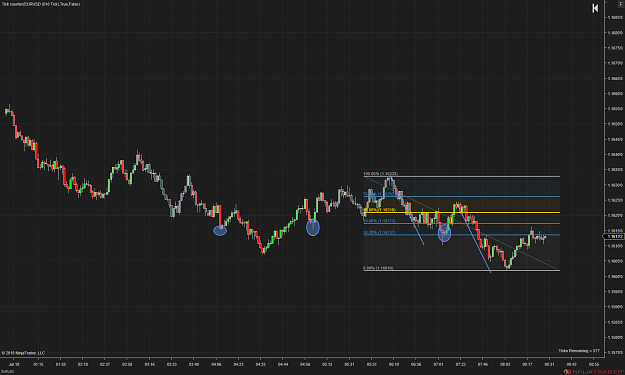Click the 05:51 time axis label
Image resolution: width=625 pixels, height=375 pixels.
[371, 364]
